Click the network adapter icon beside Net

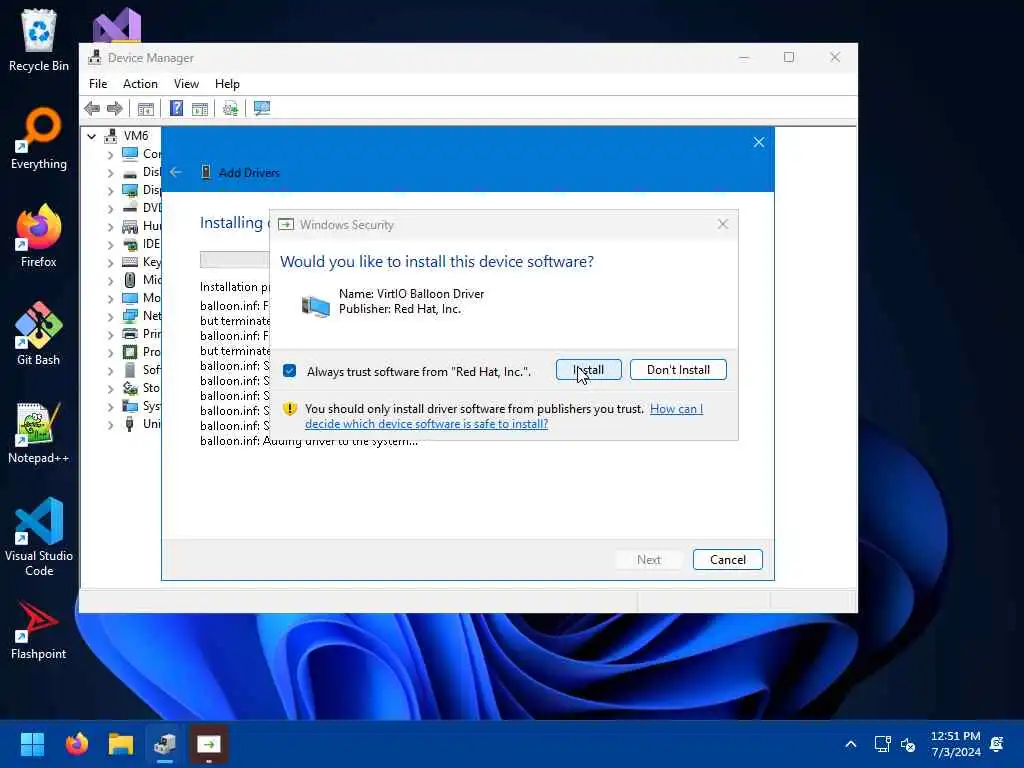tap(130, 316)
